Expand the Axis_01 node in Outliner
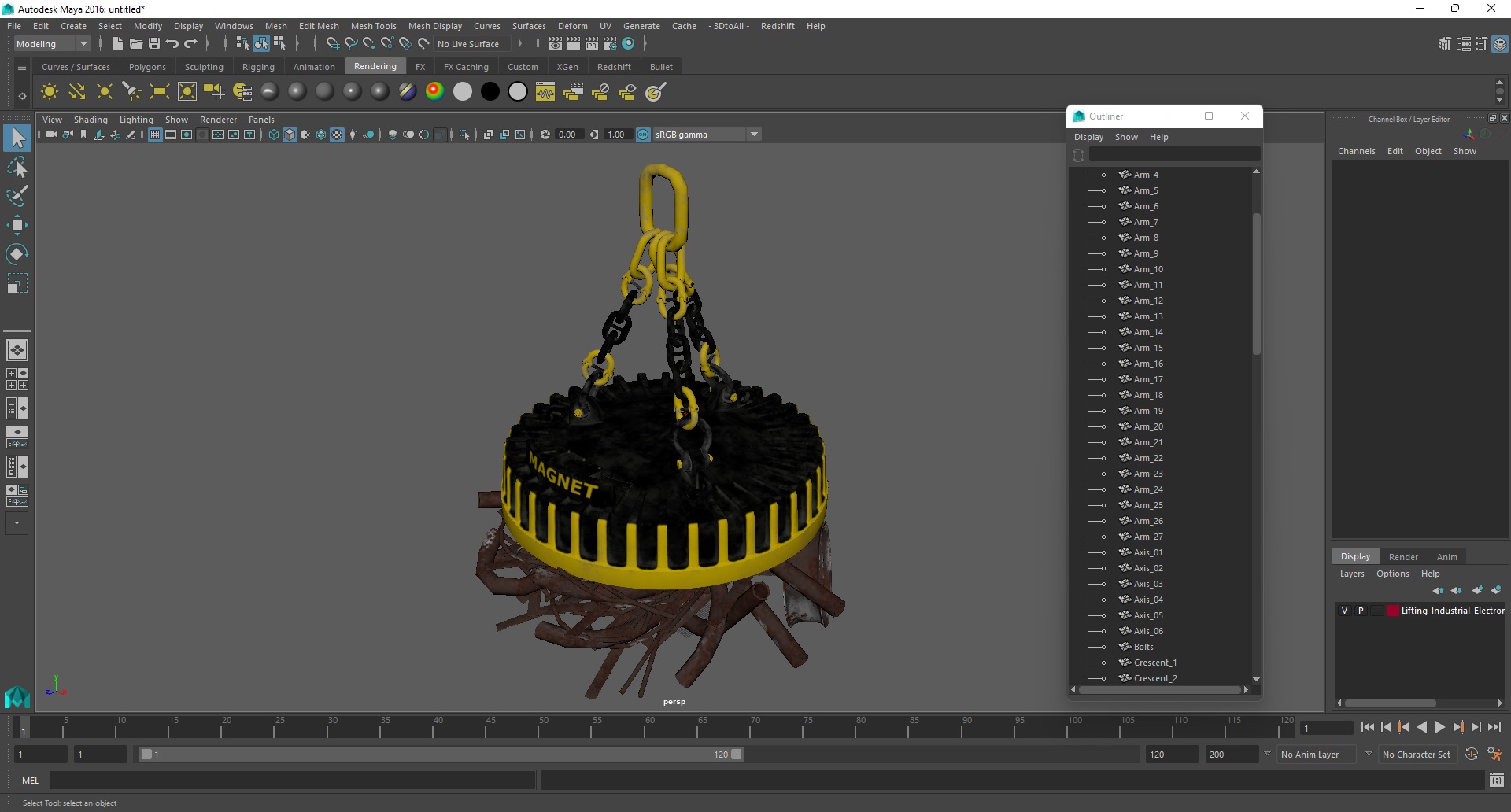 [x=1103, y=552]
